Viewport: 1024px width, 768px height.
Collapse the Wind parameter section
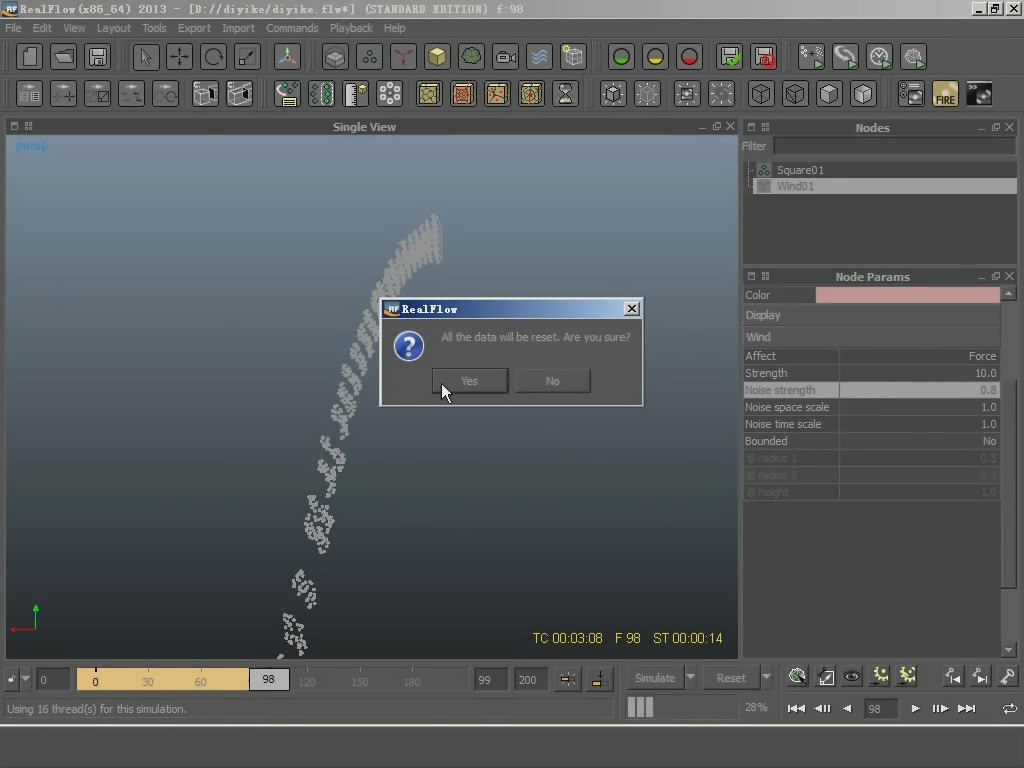click(871, 337)
